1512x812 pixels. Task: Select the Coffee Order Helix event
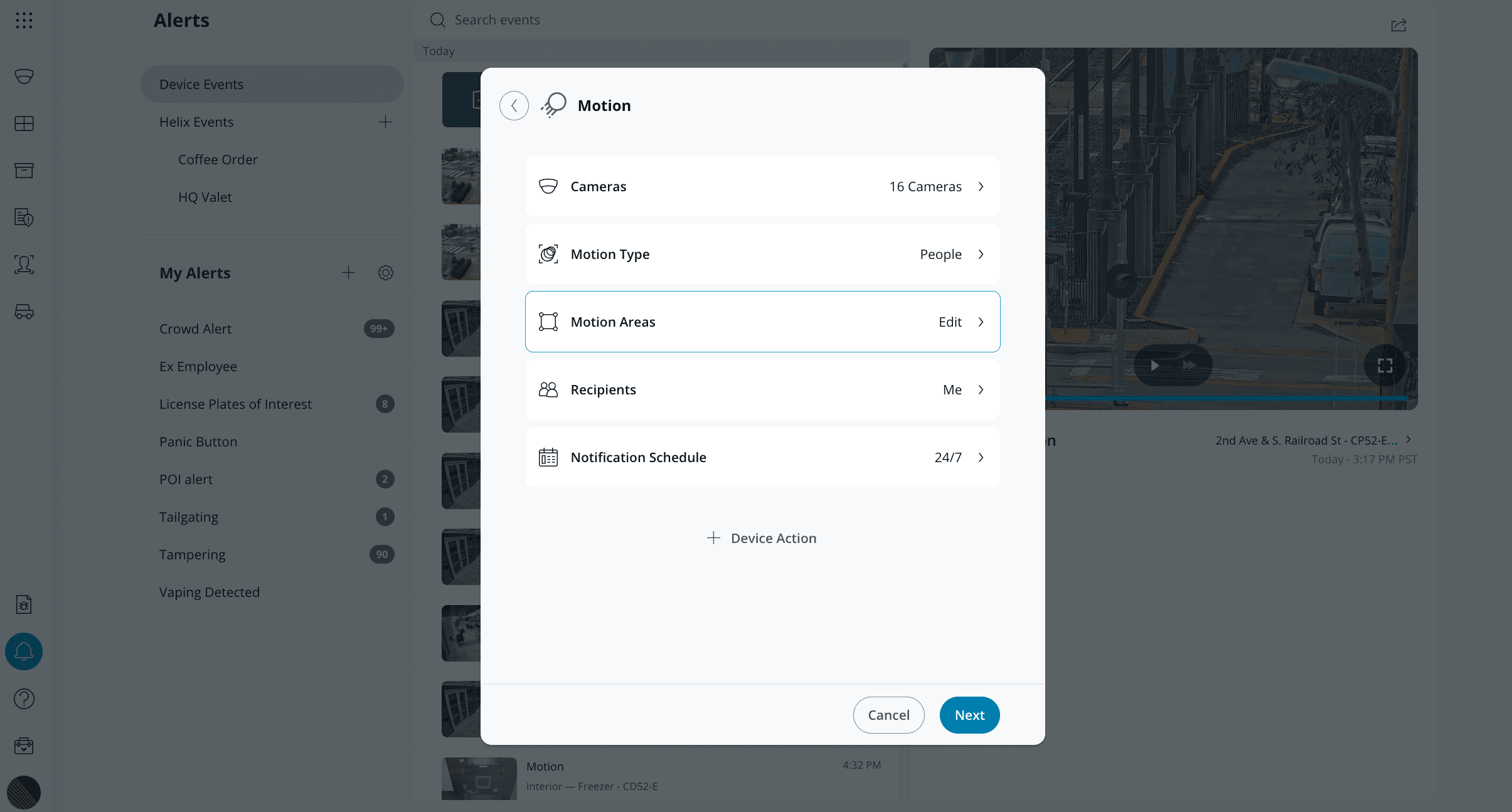pos(218,159)
